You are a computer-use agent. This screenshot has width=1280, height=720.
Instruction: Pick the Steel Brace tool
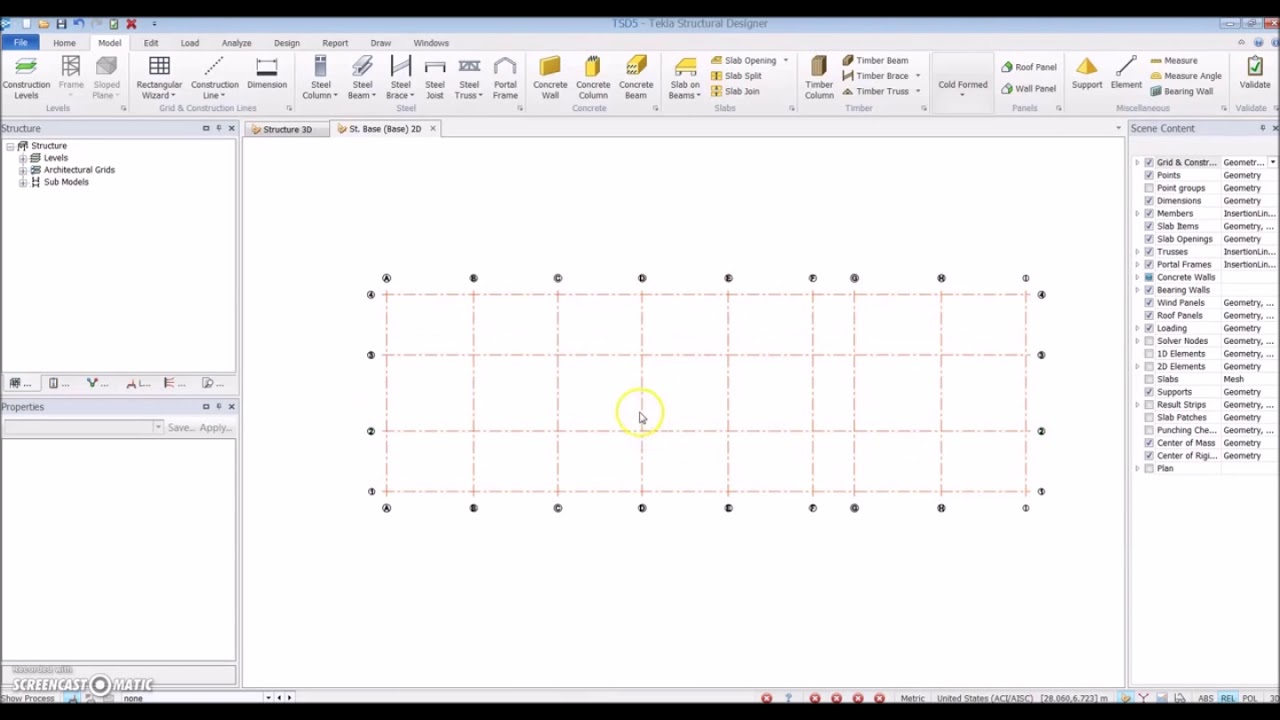400,78
